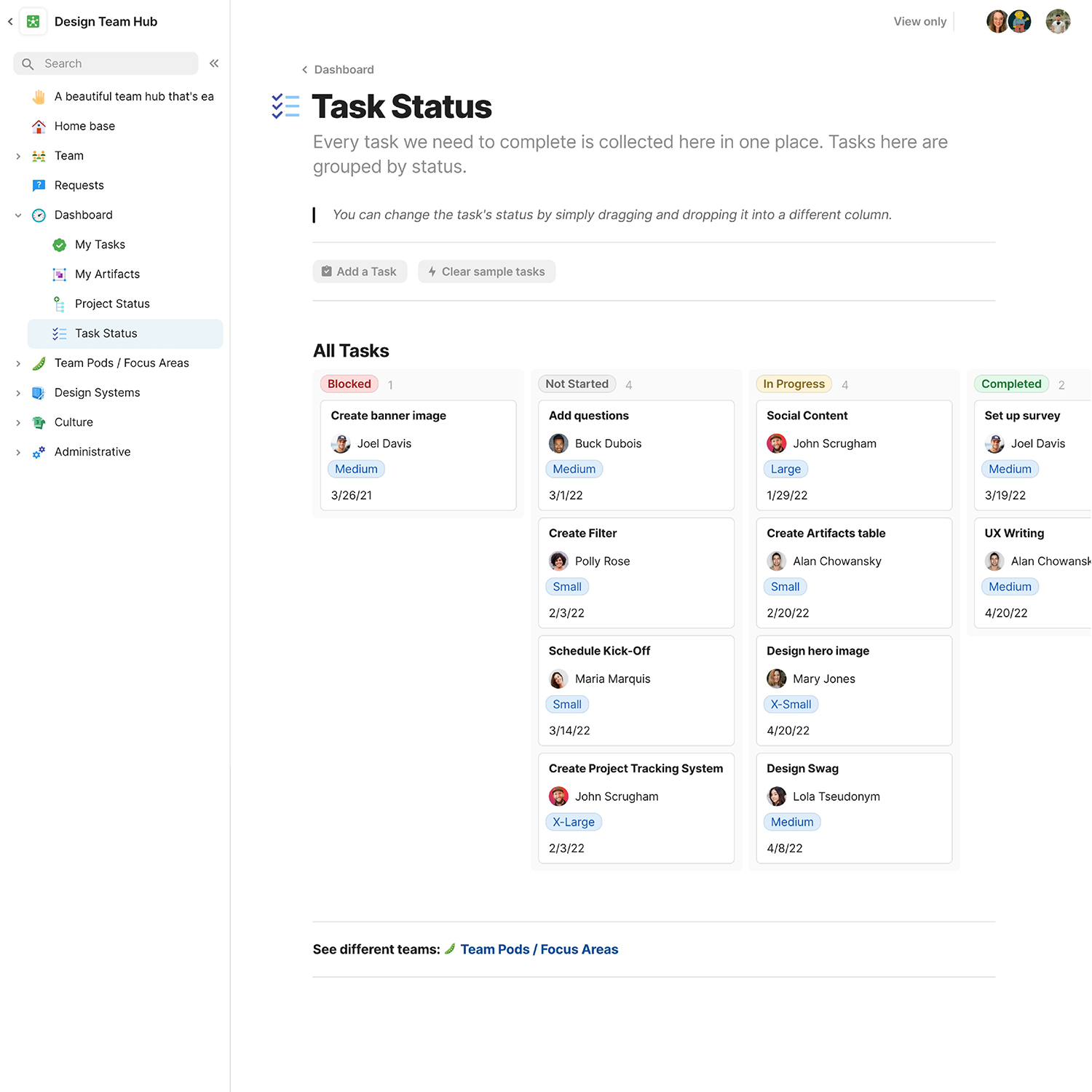
Task: Click the Design Team Hub logo icon
Action: 33,22
